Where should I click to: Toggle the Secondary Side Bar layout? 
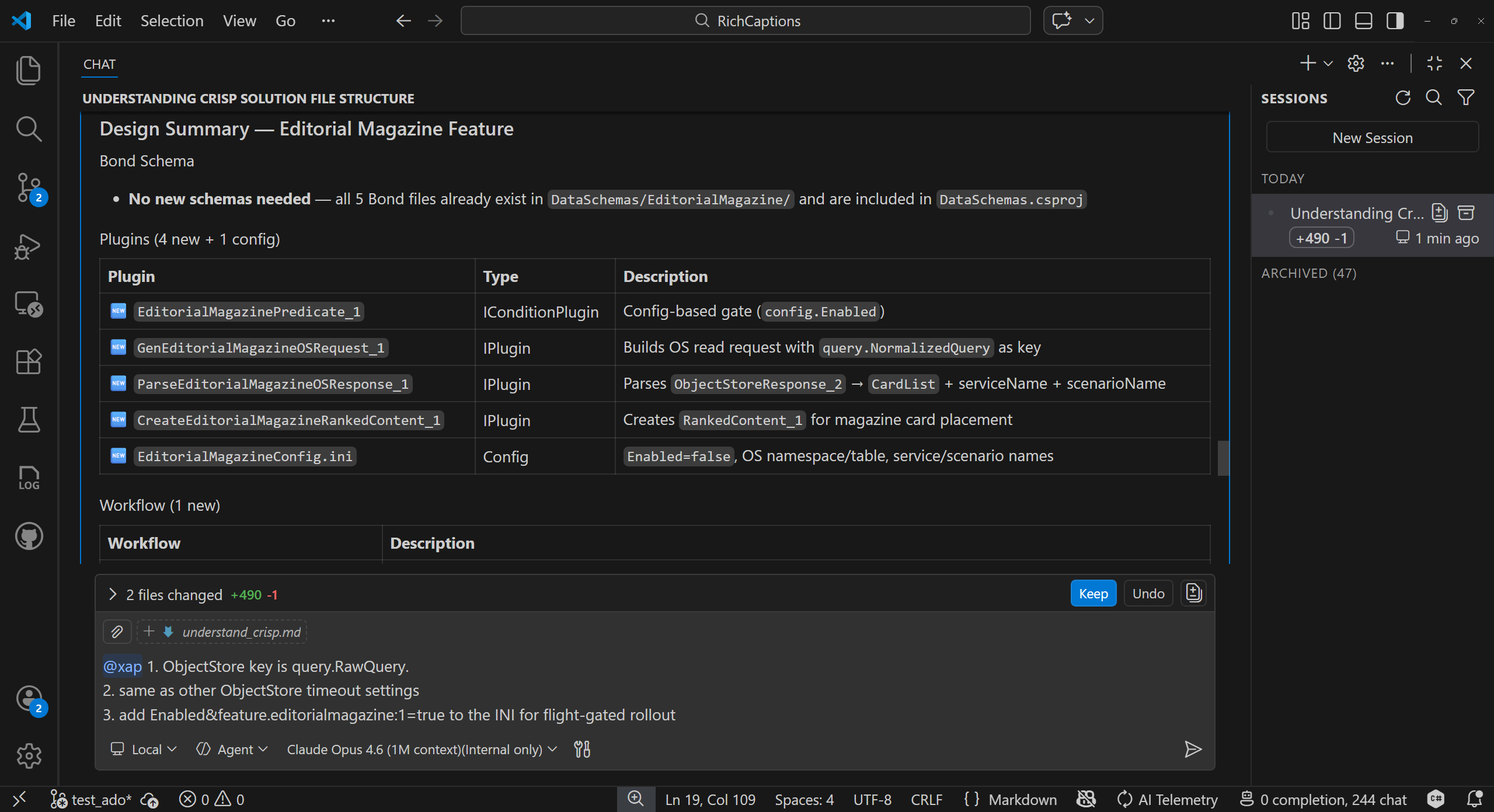1395,21
